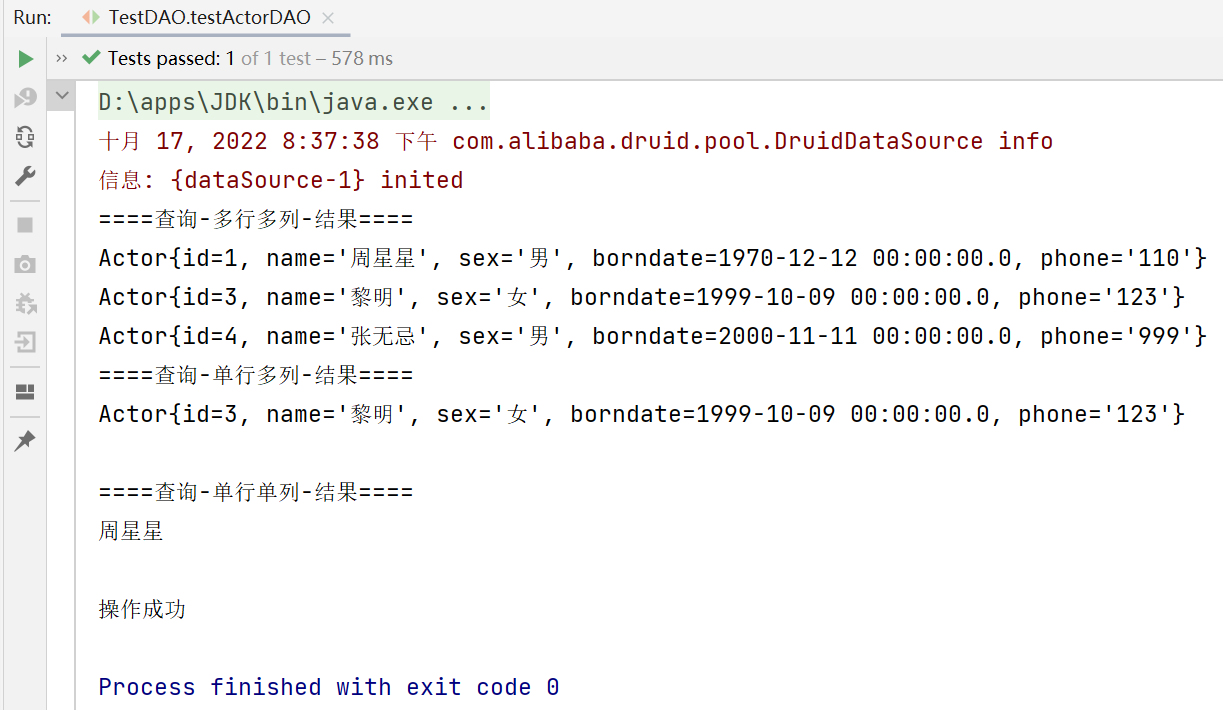Click the green Tests passed checkmark
1223x710 pixels.
pyautogui.click(x=92, y=58)
